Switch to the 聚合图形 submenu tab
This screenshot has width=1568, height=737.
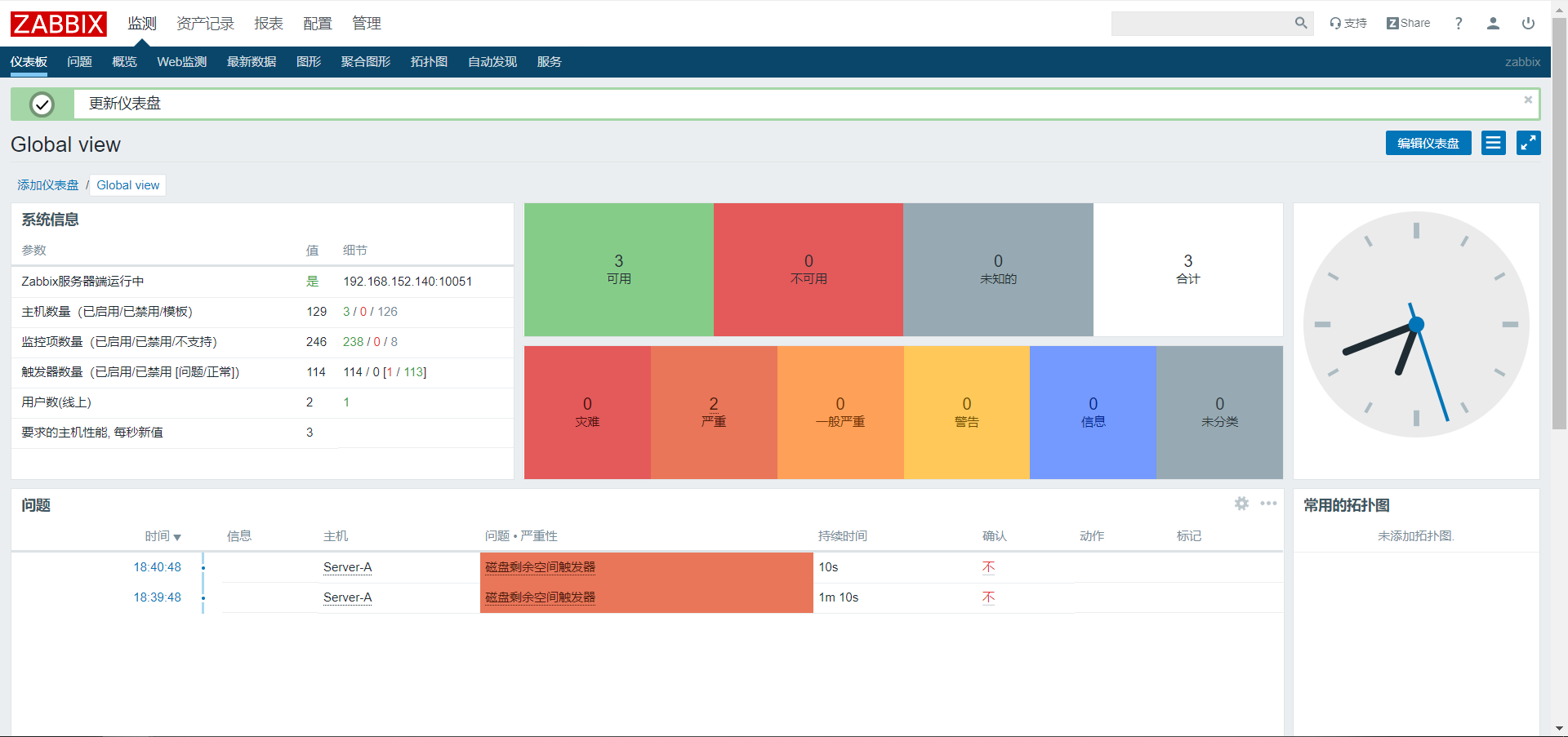point(366,62)
